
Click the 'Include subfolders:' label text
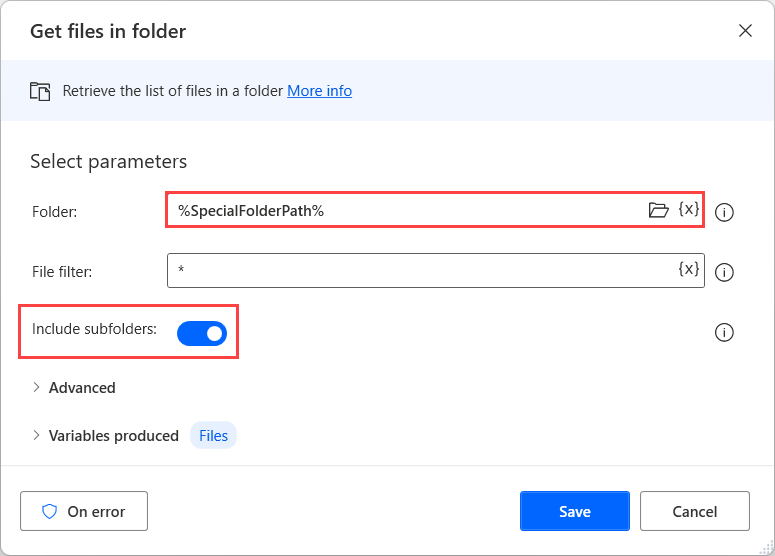tap(94, 328)
